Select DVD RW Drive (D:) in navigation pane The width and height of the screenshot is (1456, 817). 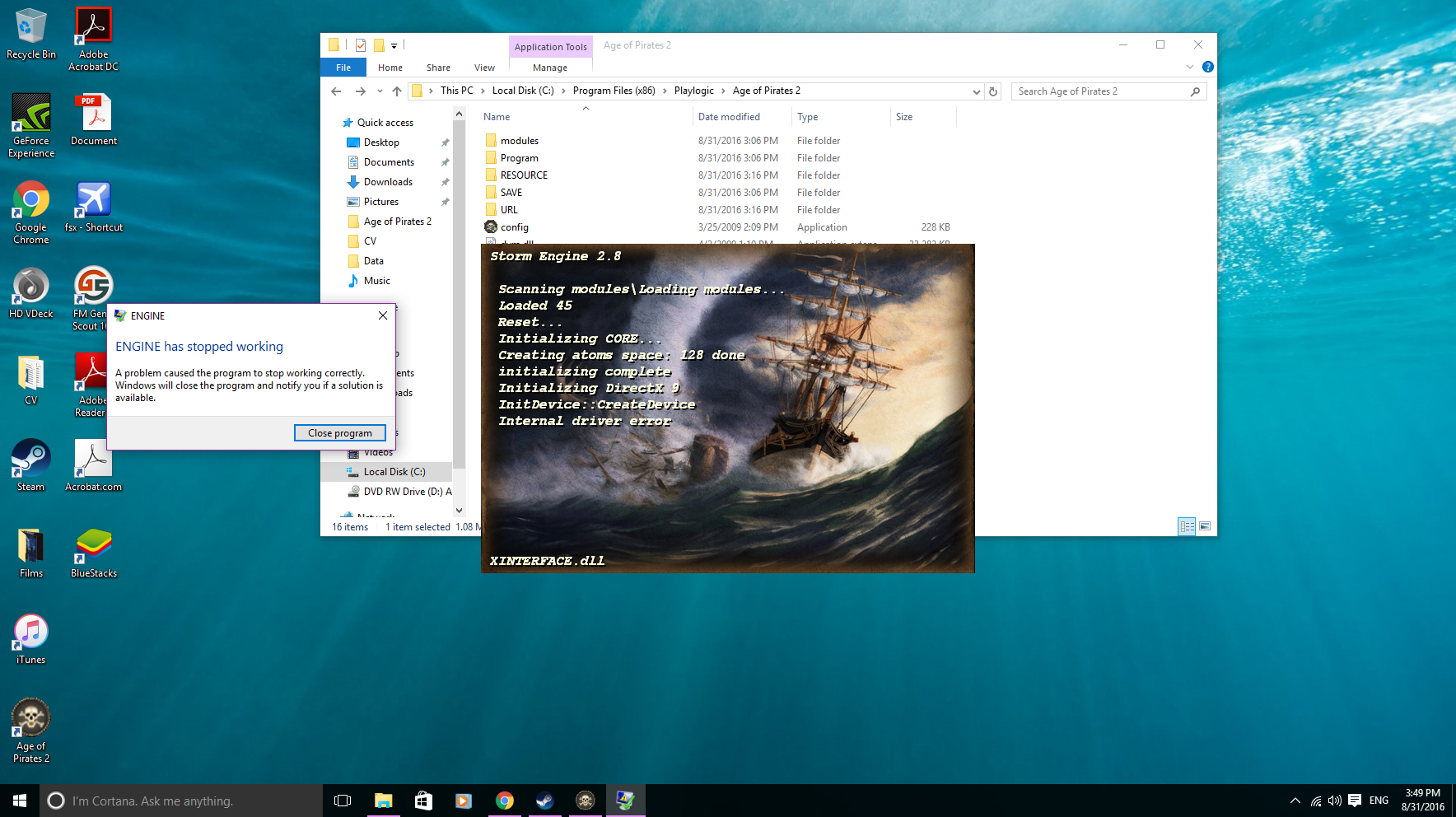[400, 492]
